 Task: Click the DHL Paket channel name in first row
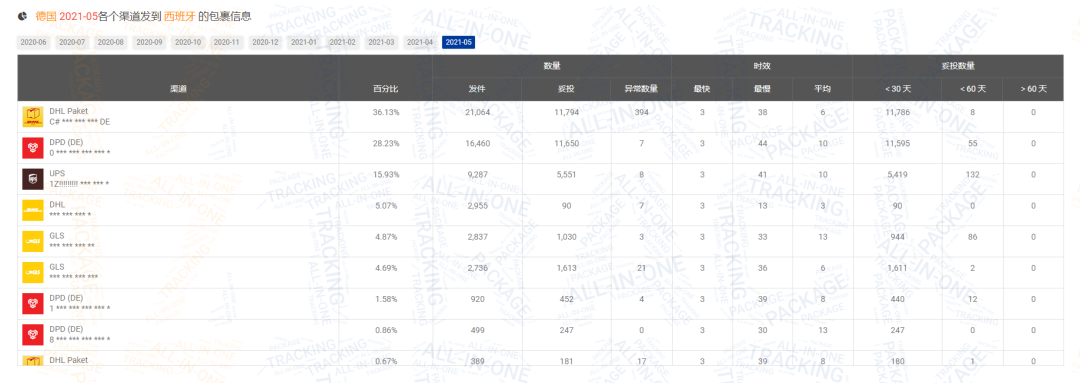68,111
